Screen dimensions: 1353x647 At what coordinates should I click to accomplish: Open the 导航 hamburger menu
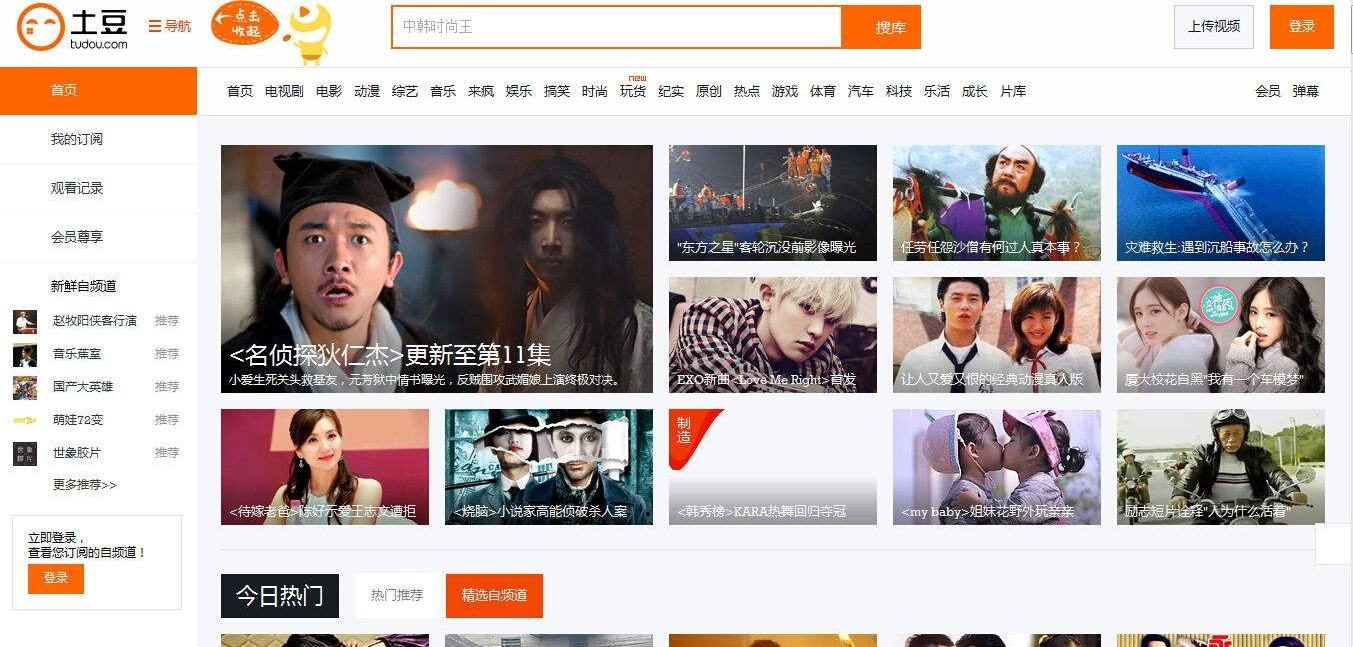click(x=169, y=26)
